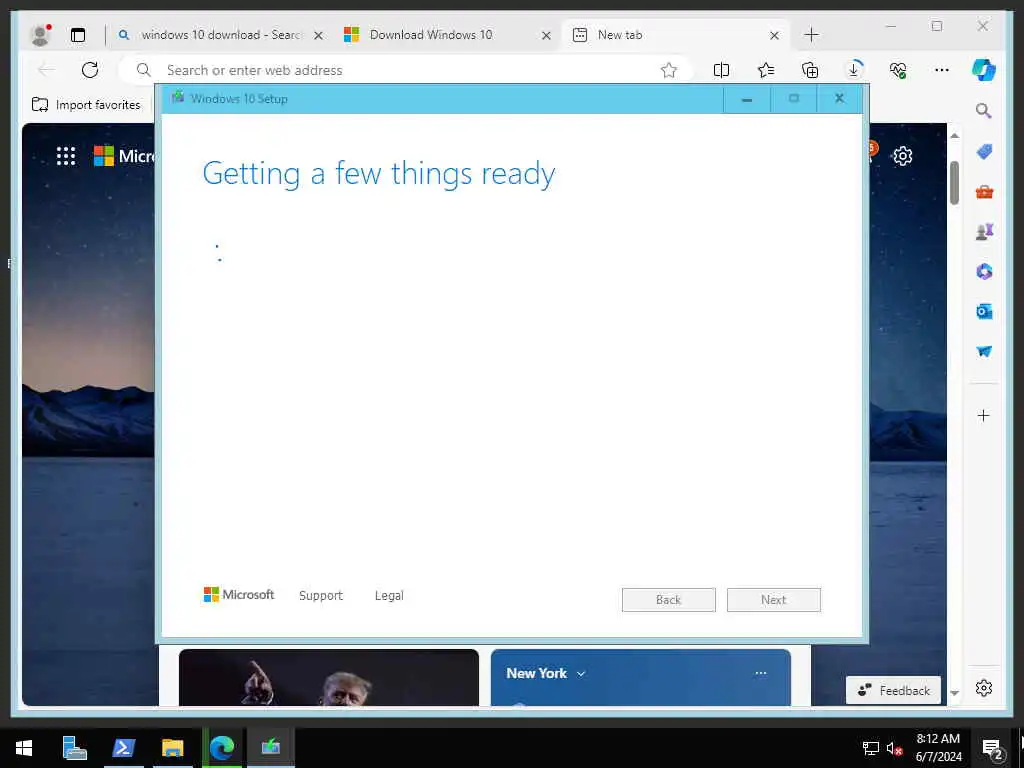Open the new tab page settings gear

click(903, 156)
